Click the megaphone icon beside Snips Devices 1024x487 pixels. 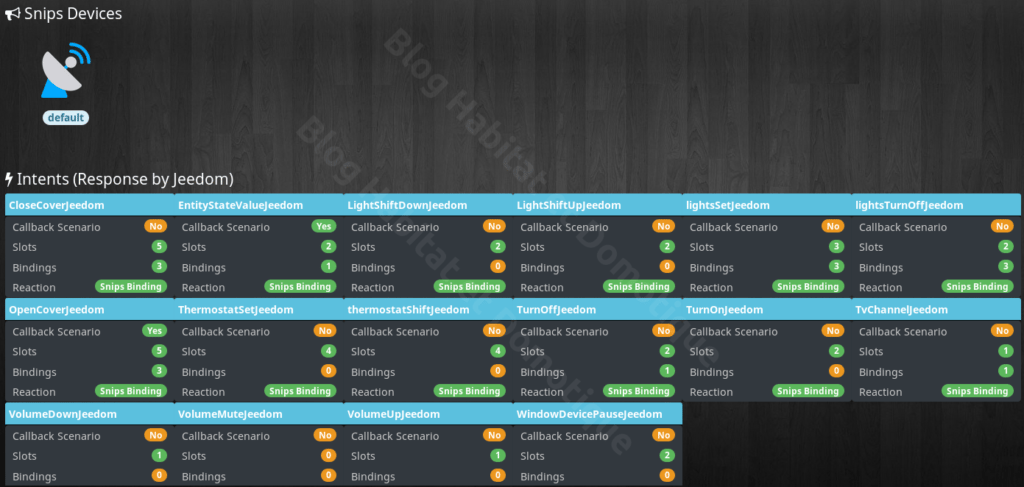click(x=12, y=14)
